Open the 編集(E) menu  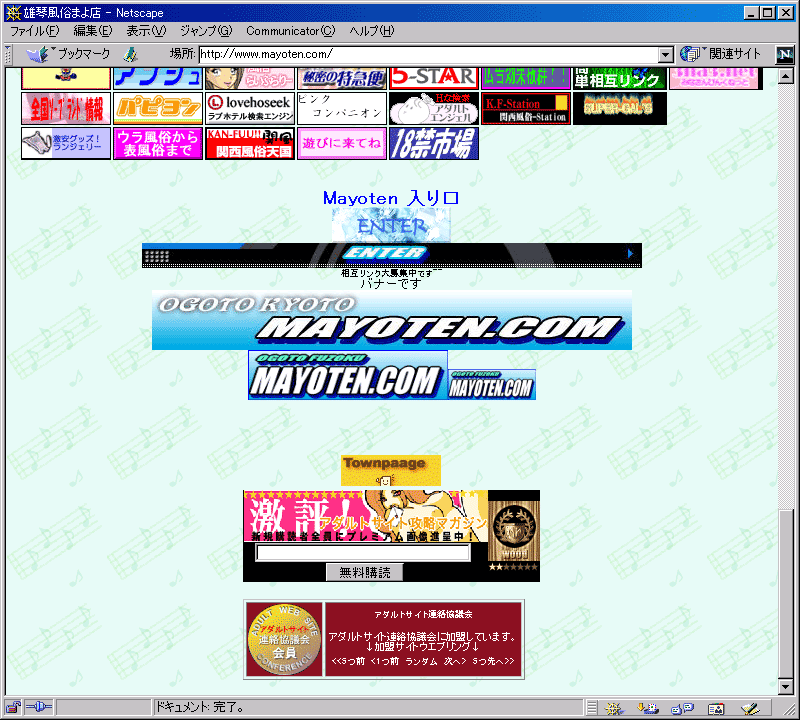(93, 31)
